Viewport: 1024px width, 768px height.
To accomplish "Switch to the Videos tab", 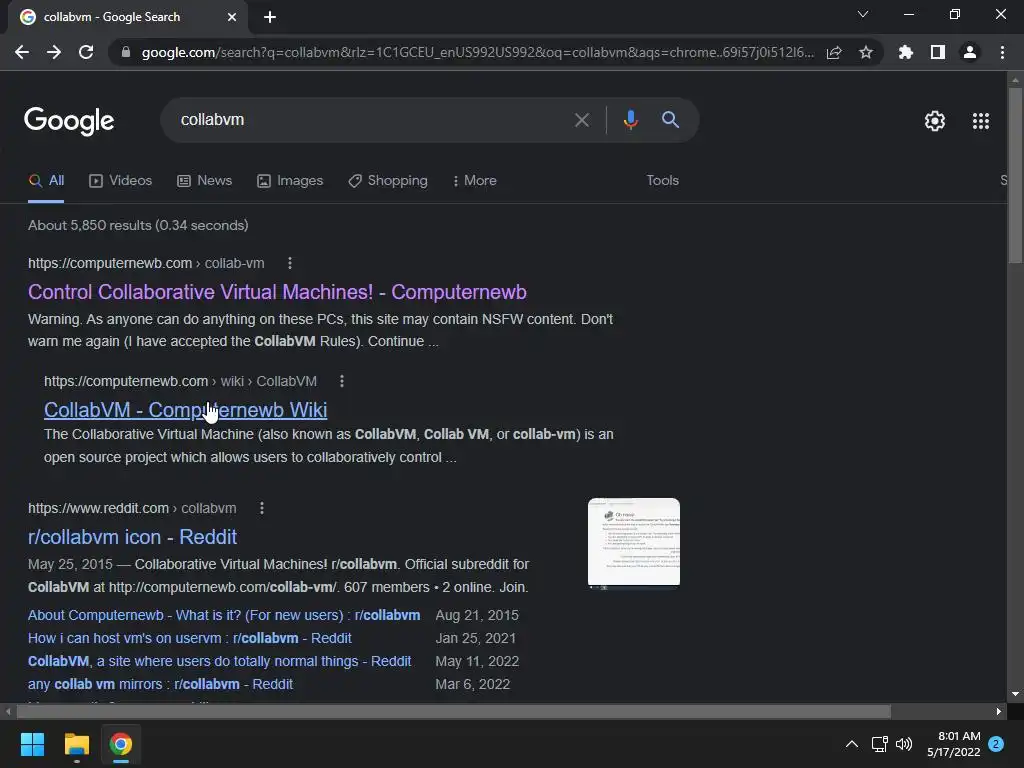I will [x=120, y=181].
